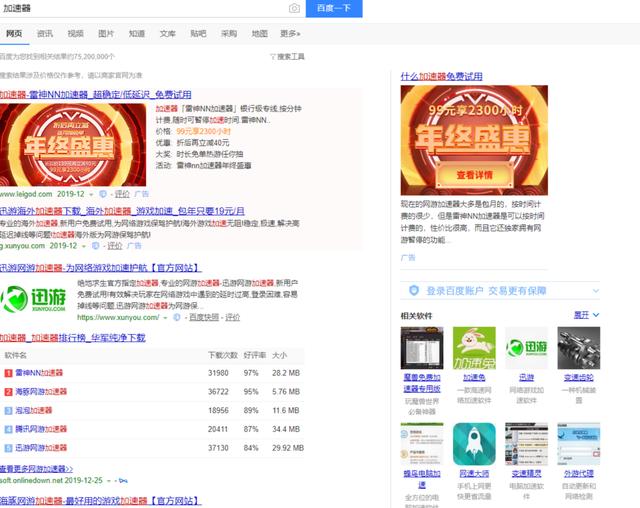
Task: Click the green 迅游 logo in search result
Action: [33, 299]
